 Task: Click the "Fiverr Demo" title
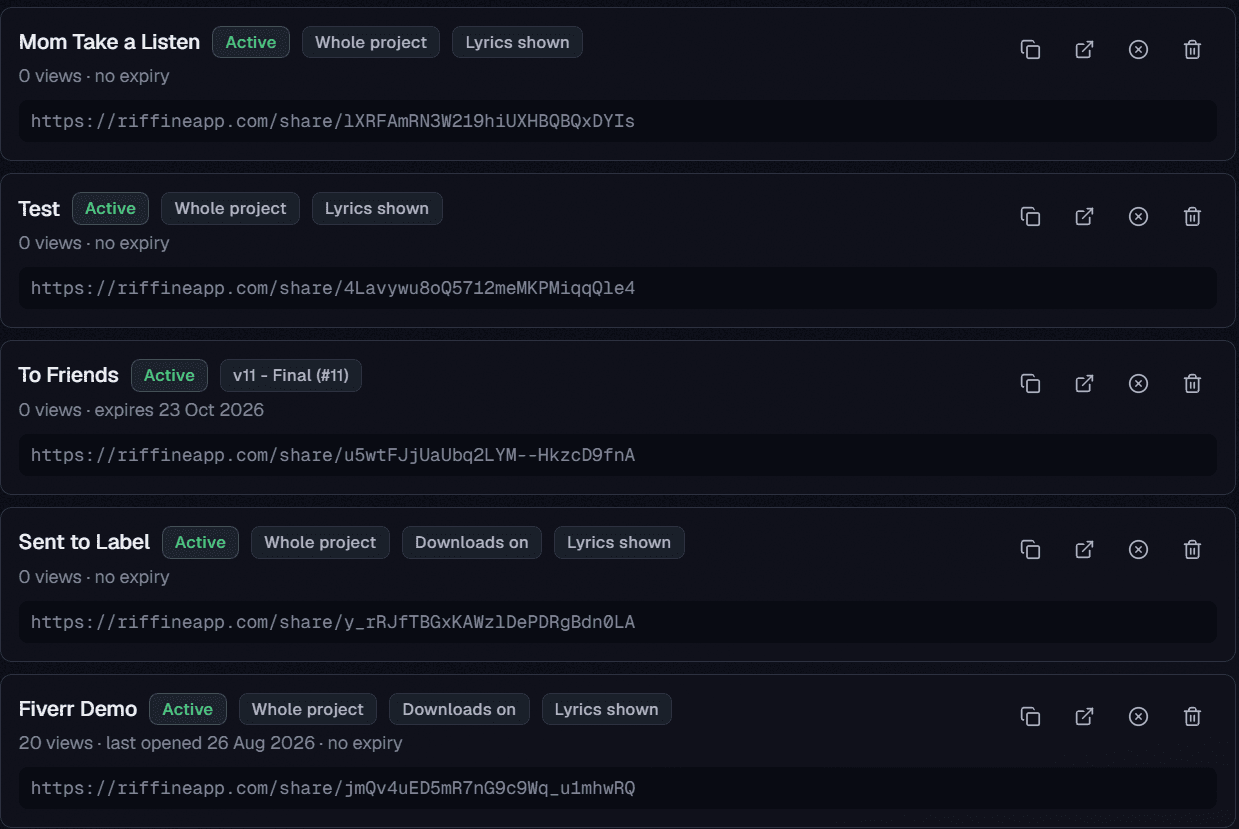pos(78,709)
